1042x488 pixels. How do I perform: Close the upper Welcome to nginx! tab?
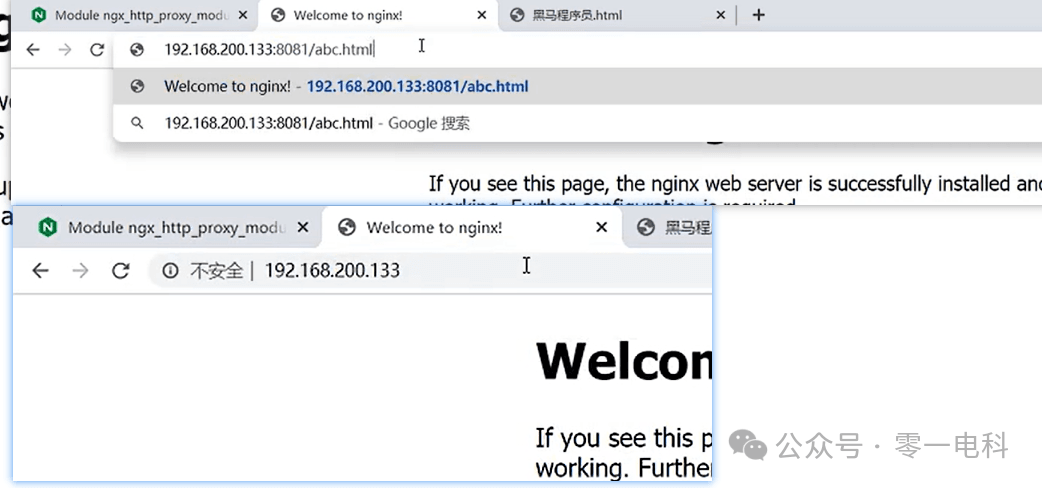pyautogui.click(x=482, y=15)
